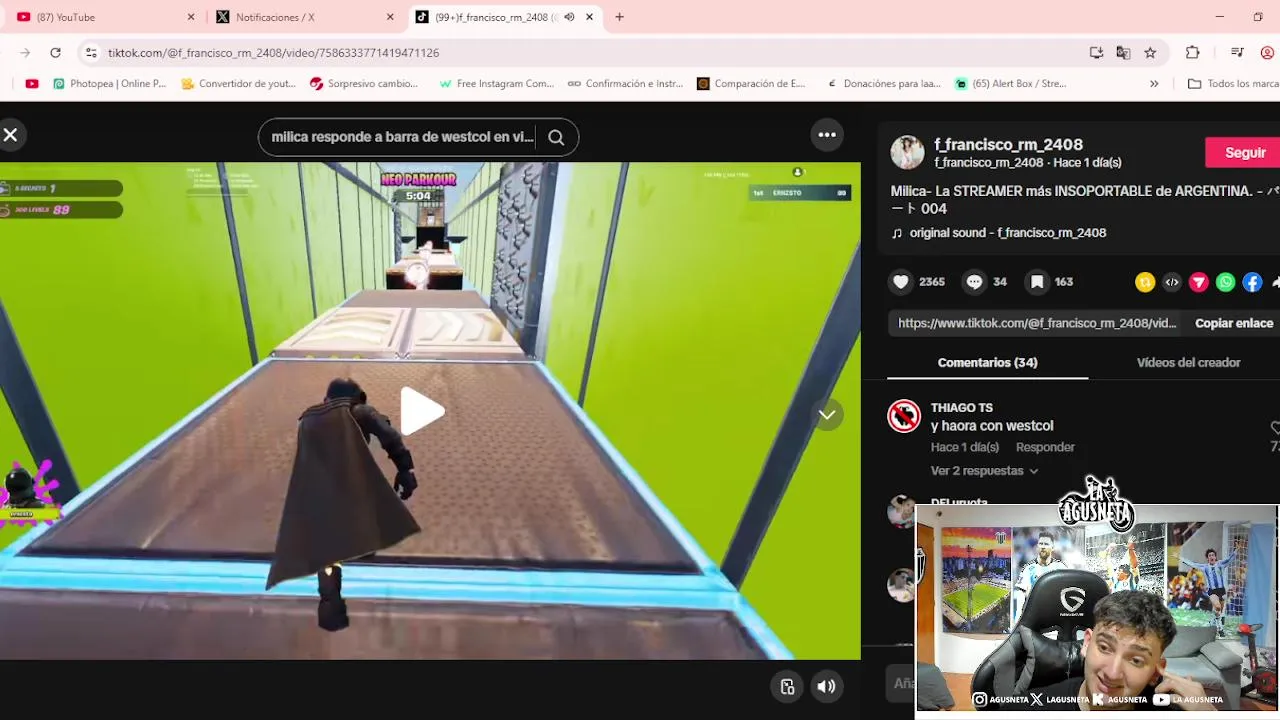The height and width of the screenshot is (720, 1280).
Task: Open a new browser tab
Action: 619,17
